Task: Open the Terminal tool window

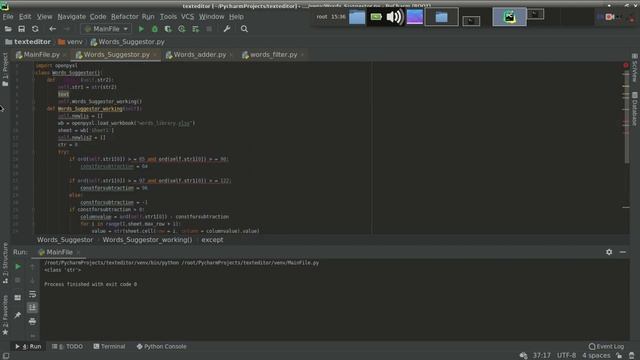Action: [x=109, y=347]
